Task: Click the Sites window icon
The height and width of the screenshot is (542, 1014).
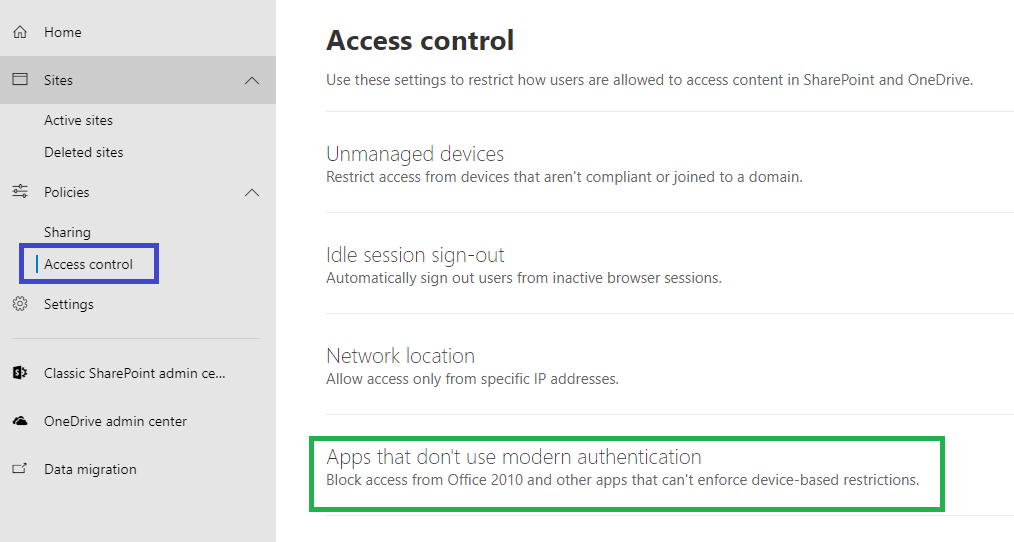Action: point(20,80)
